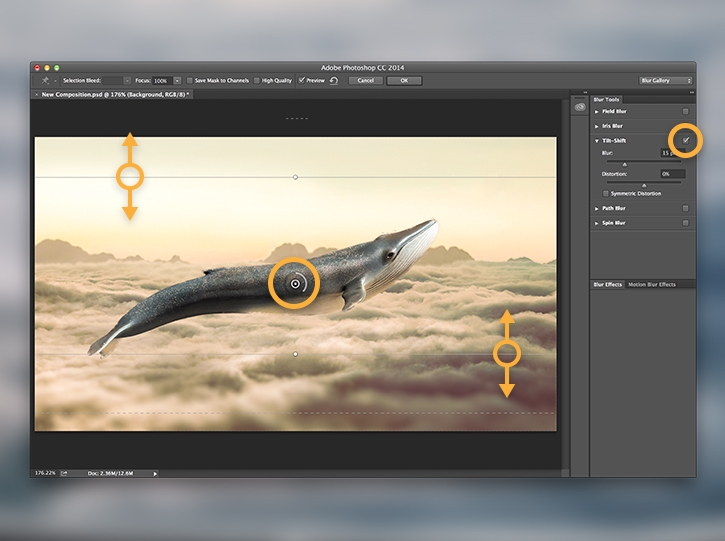This screenshot has height=541, width=725.
Task: Click the status bar share/export icon
Action: tap(64, 473)
